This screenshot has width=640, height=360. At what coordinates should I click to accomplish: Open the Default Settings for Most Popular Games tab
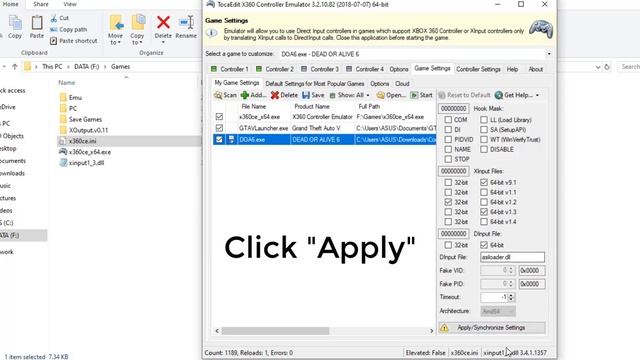click(315, 84)
